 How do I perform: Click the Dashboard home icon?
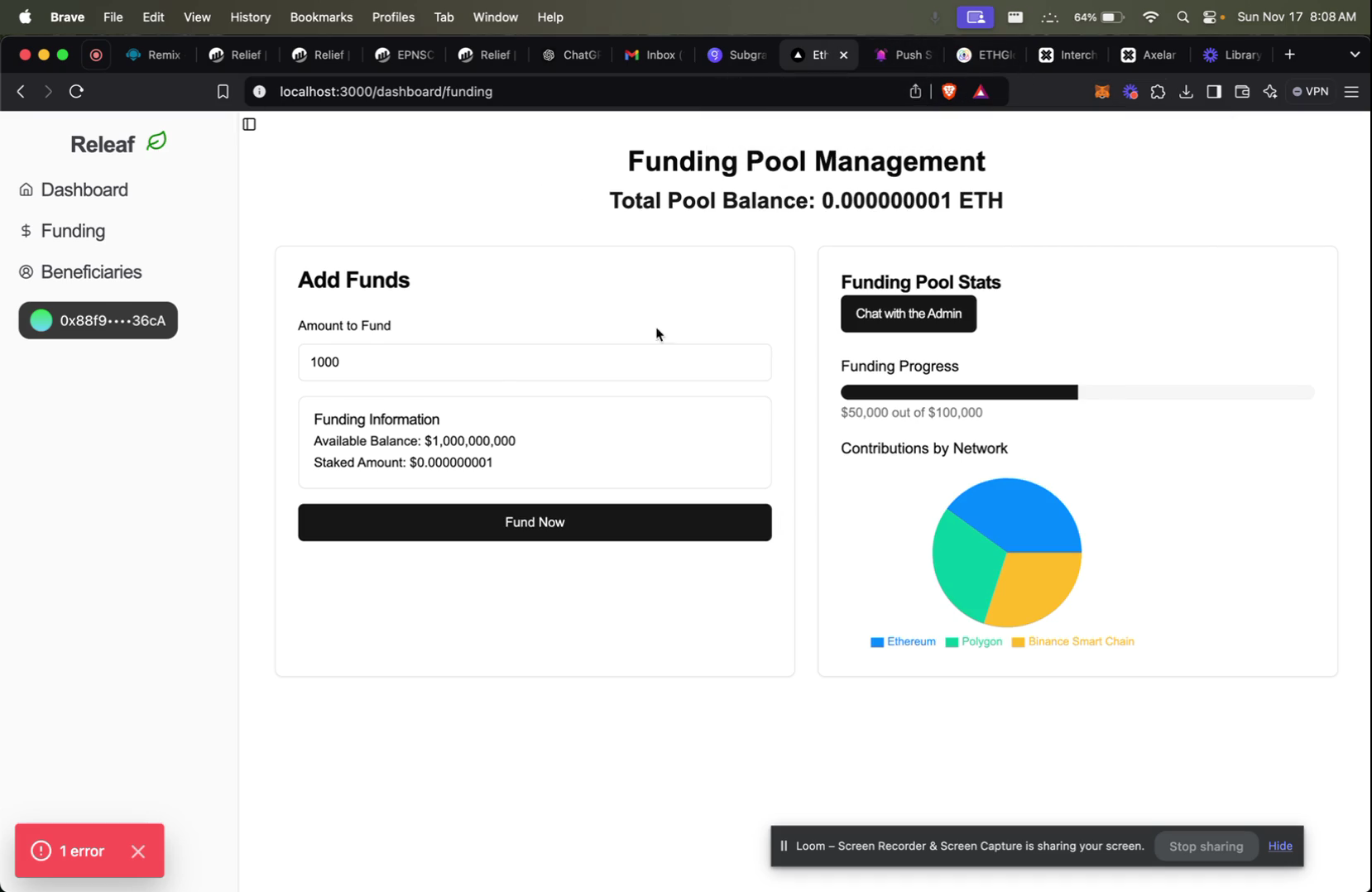[x=26, y=189]
